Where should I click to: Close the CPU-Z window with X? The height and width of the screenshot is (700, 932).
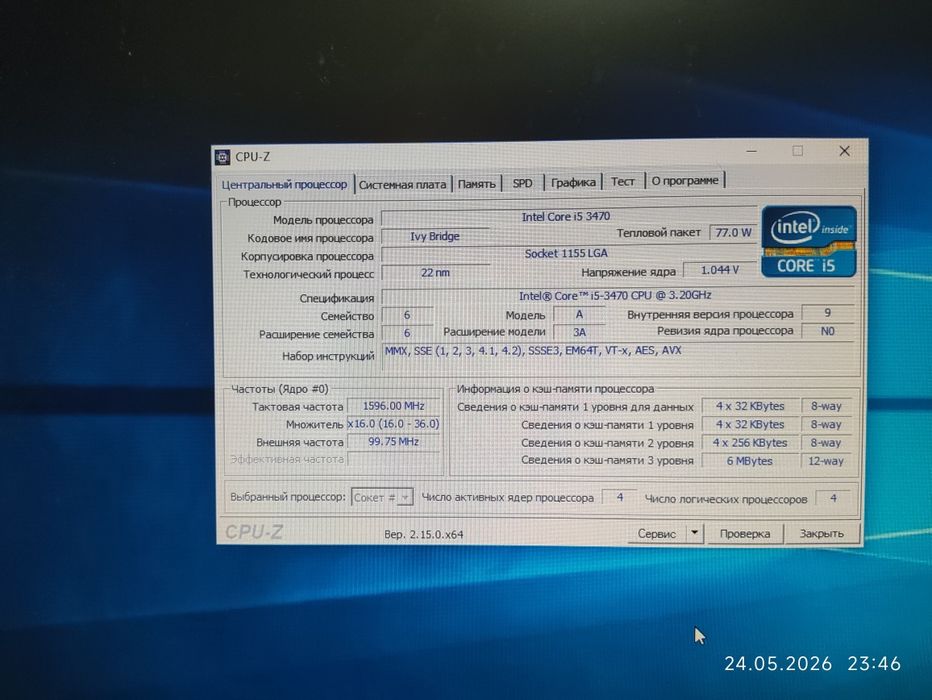[844, 151]
